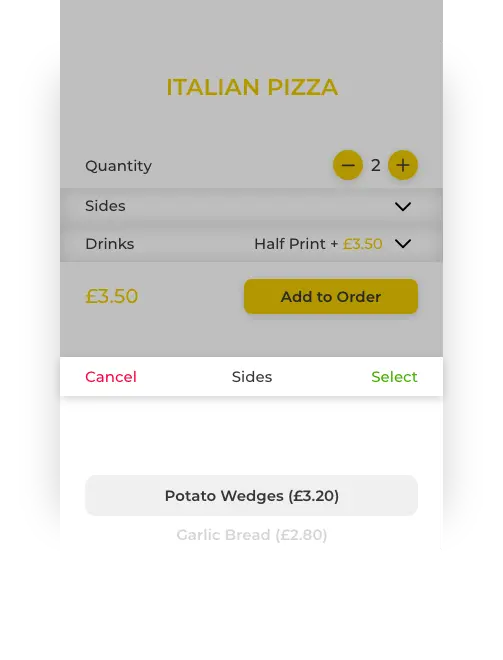
Task: Click empty picker area above Potato Wedges
Action: [x=252, y=436]
